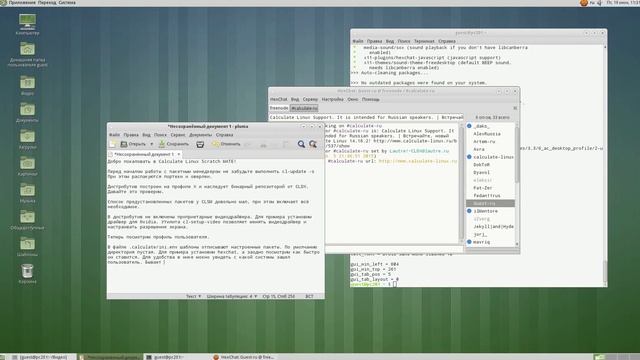
Task: Open the Окно menu in HexChat
Action: [x=353, y=99]
